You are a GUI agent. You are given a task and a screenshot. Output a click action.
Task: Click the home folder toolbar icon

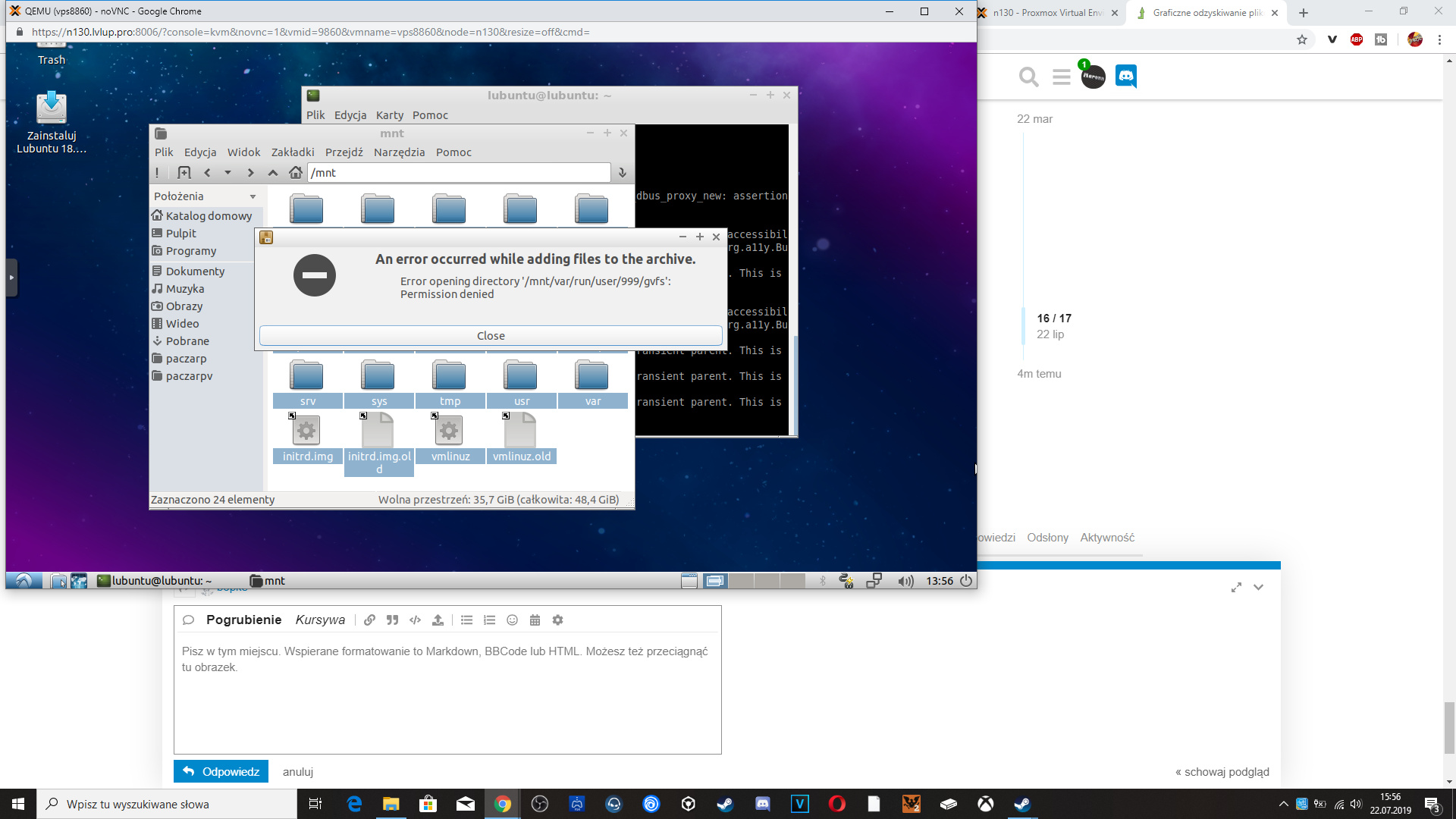pyautogui.click(x=296, y=173)
